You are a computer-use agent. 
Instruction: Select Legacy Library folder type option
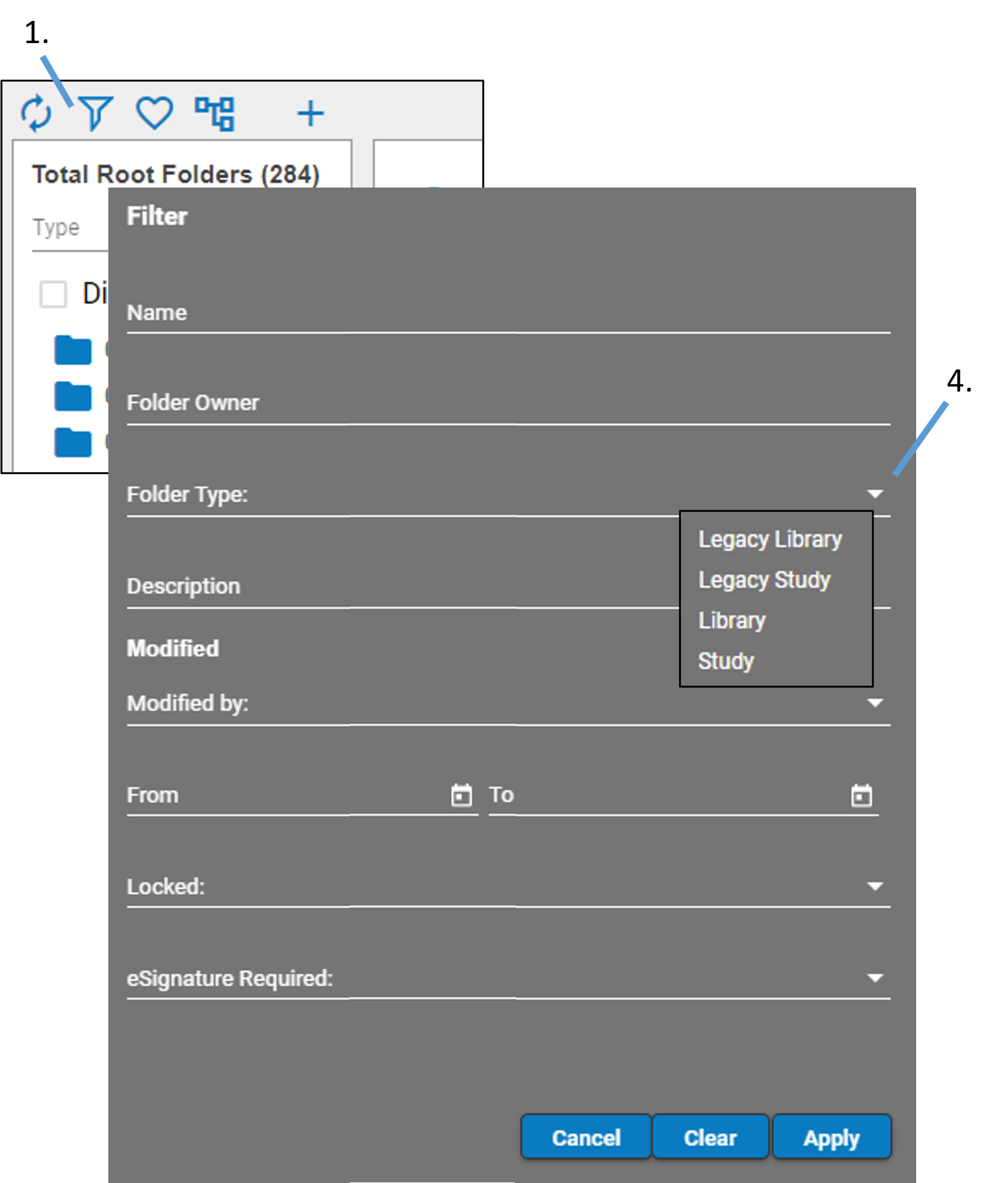point(770,539)
